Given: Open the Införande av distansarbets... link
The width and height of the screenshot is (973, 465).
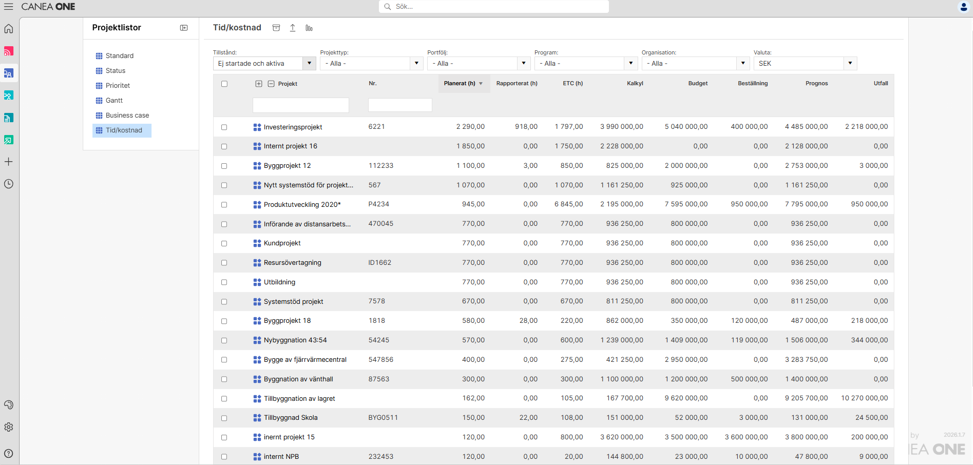Looking at the screenshot, I should (307, 224).
